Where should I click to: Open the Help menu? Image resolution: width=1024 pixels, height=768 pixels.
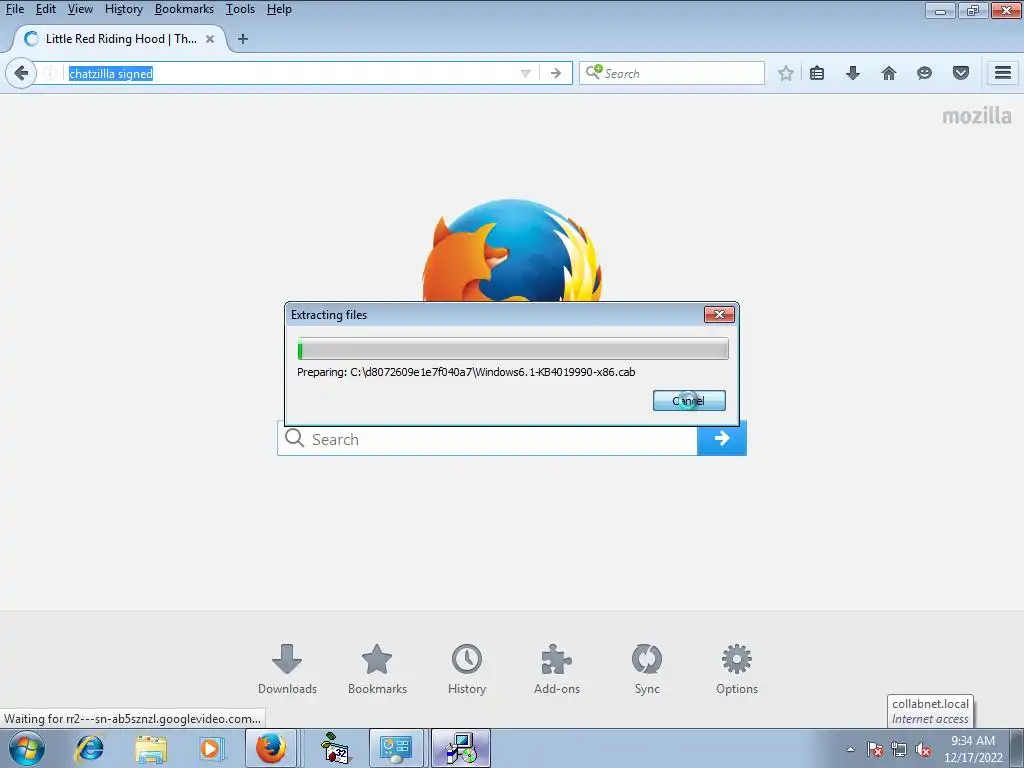[x=279, y=9]
